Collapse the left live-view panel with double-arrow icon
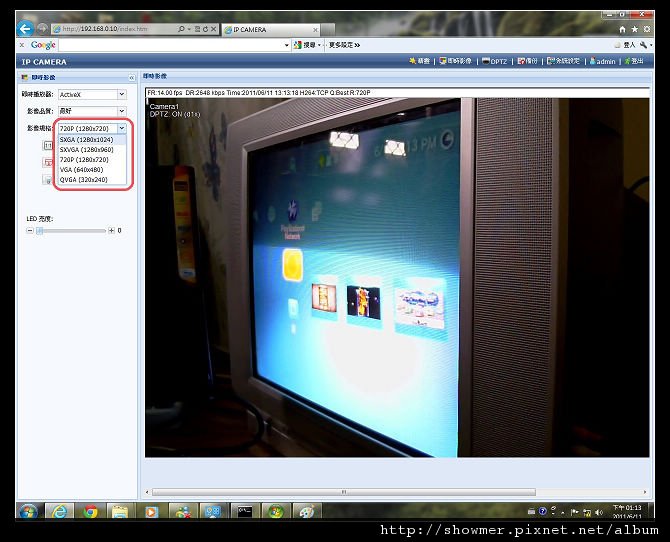The width and height of the screenshot is (670, 542). pos(132,78)
